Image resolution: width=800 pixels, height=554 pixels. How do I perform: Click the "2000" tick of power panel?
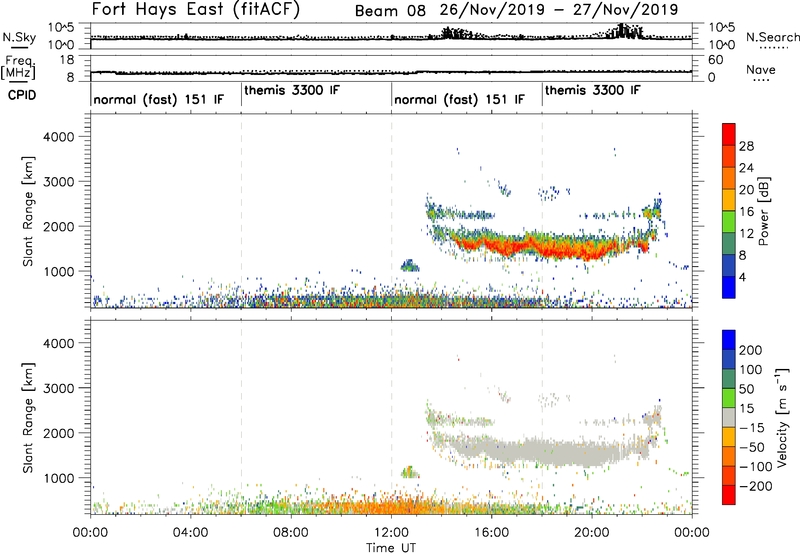(58, 226)
